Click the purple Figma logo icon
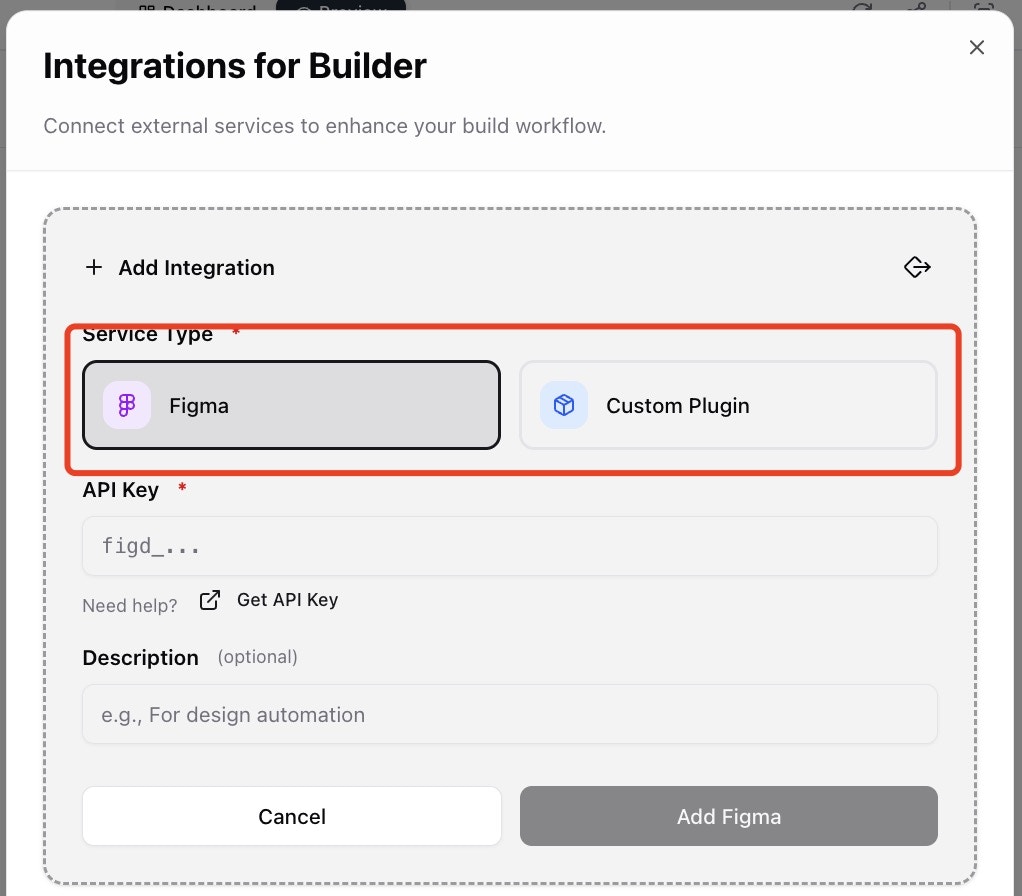This screenshot has width=1022, height=896. click(x=127, y=405)
